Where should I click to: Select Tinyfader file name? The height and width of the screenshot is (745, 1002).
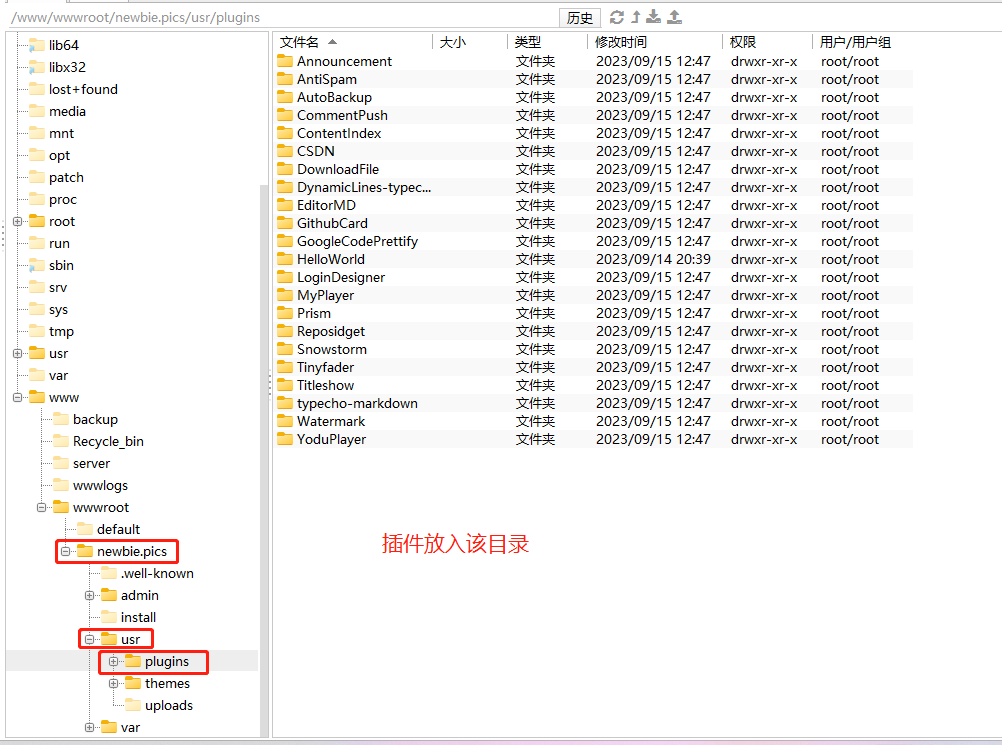click(325, 367)
